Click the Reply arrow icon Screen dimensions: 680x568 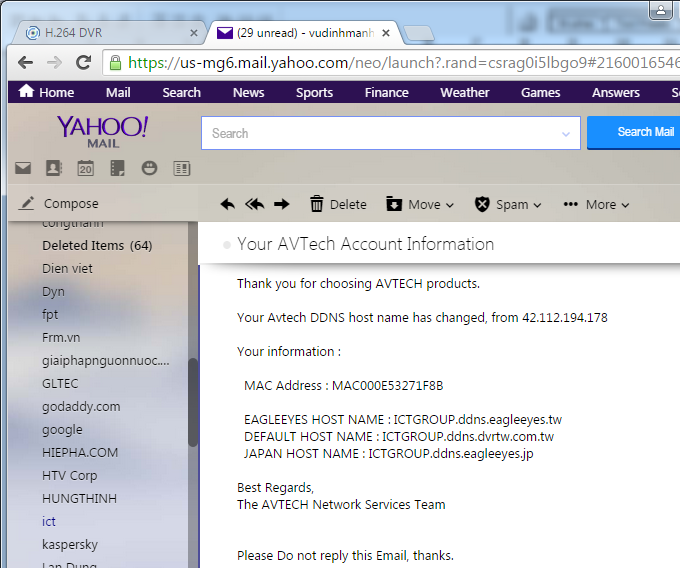pyautogui.click(x=228, y=204)
